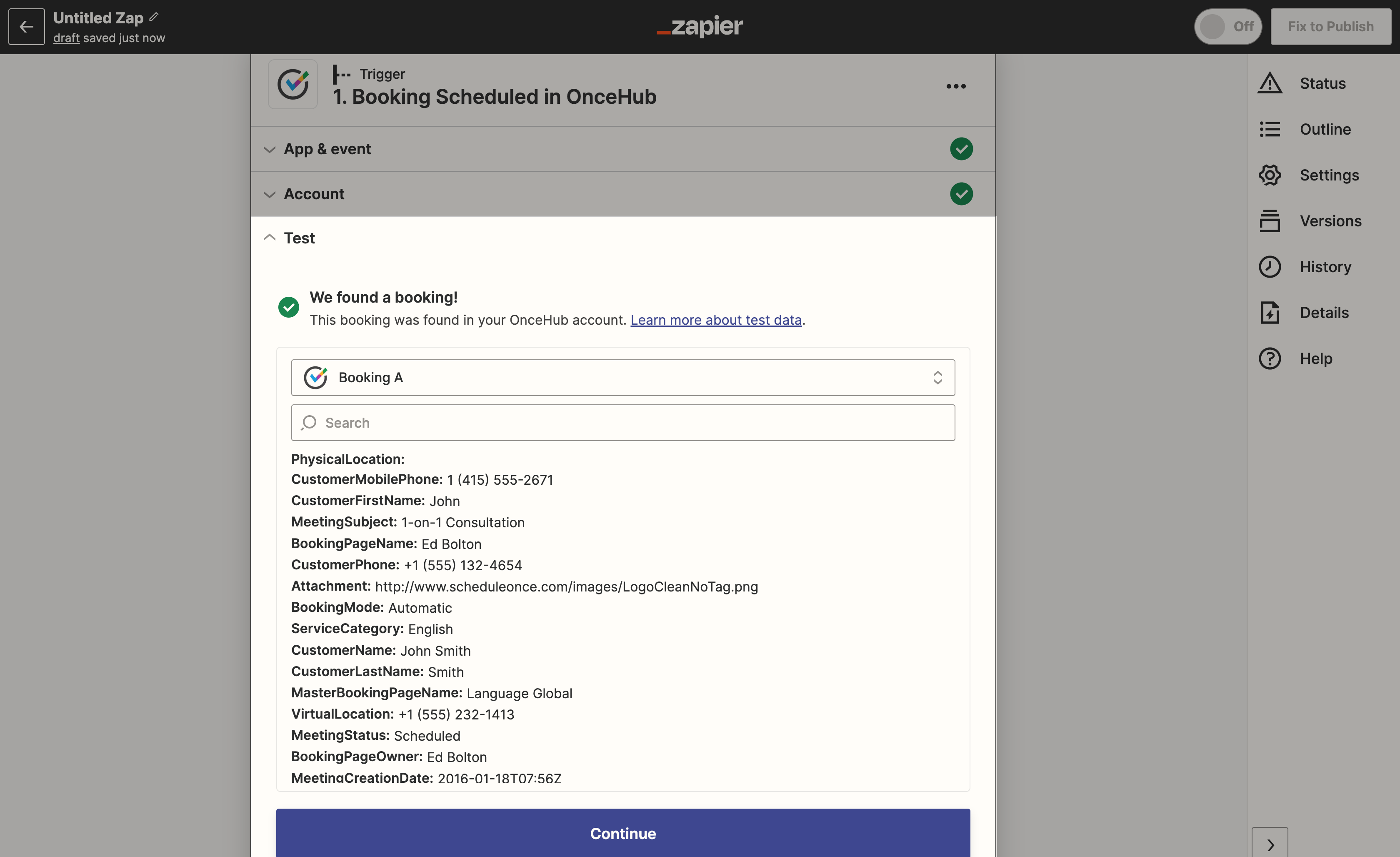Open the Booking A dropdown
Image resolution: width=1400 pixels, height=857 pixels.
click(x=623, y=377)
